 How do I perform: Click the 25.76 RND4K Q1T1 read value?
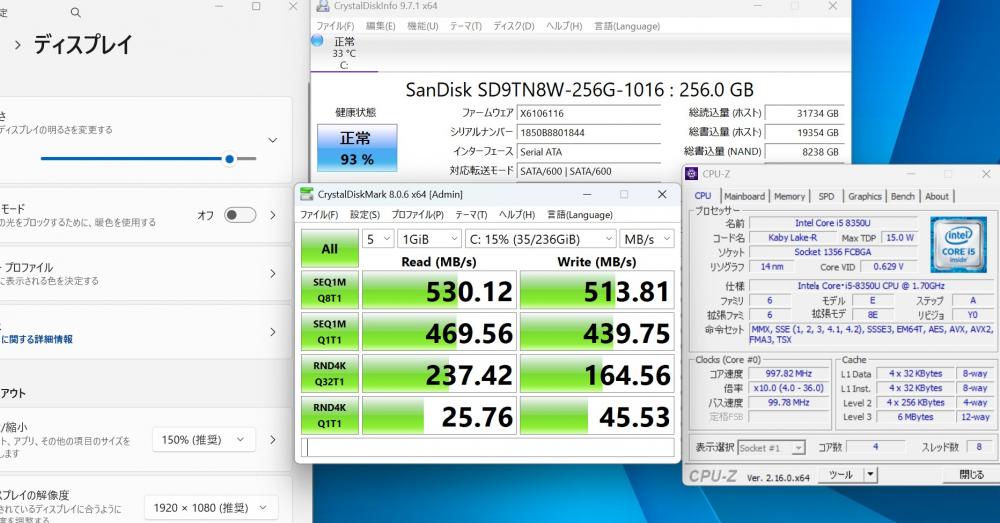439,415
